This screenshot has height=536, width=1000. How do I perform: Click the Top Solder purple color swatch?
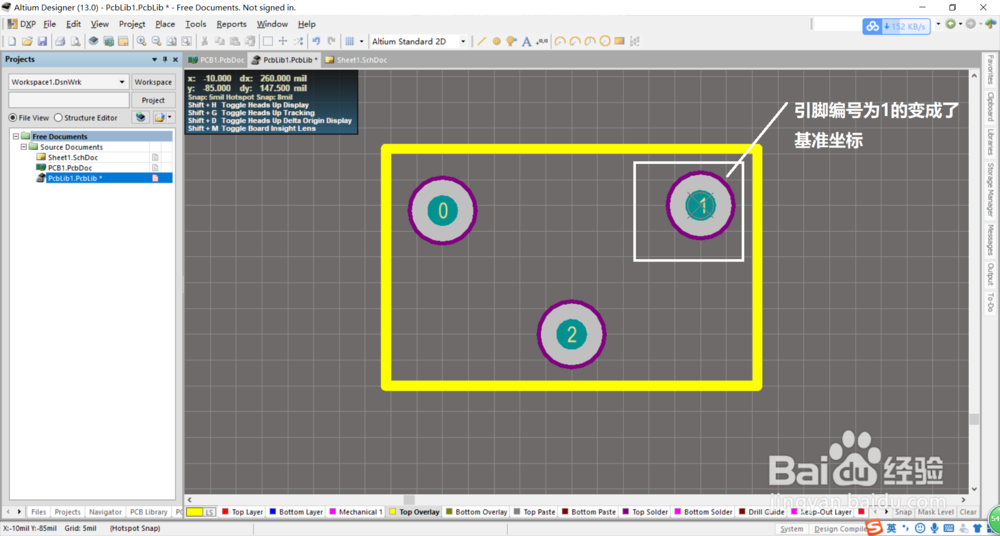click(x=626, y=512)
